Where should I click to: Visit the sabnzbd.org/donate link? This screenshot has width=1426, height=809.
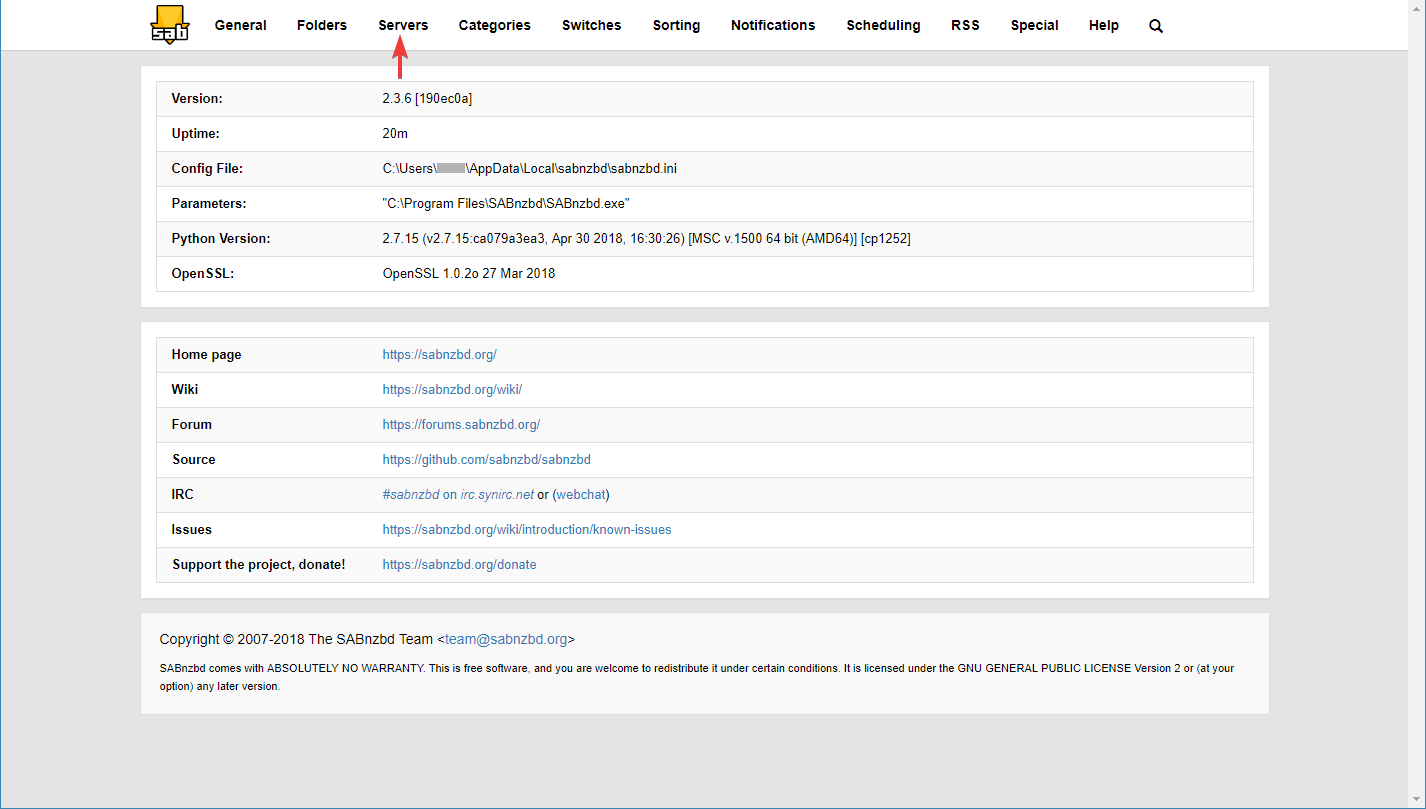pos(459,564)
